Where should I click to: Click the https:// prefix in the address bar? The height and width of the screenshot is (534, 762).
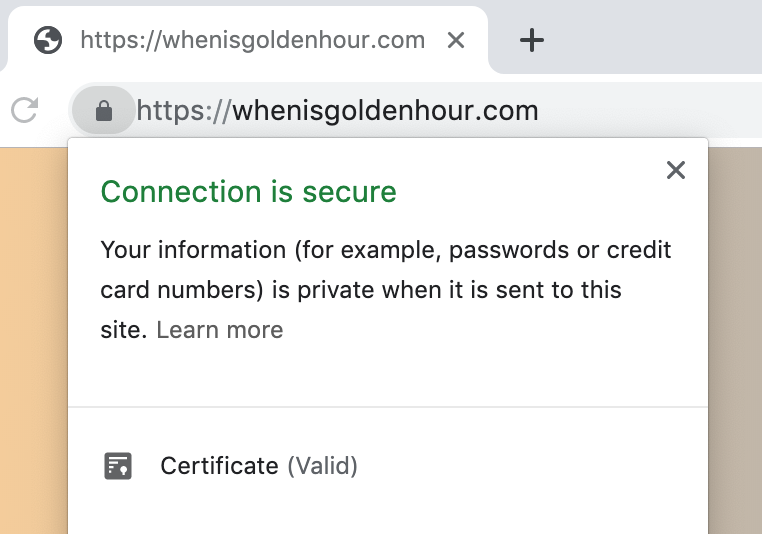(184, 110)
